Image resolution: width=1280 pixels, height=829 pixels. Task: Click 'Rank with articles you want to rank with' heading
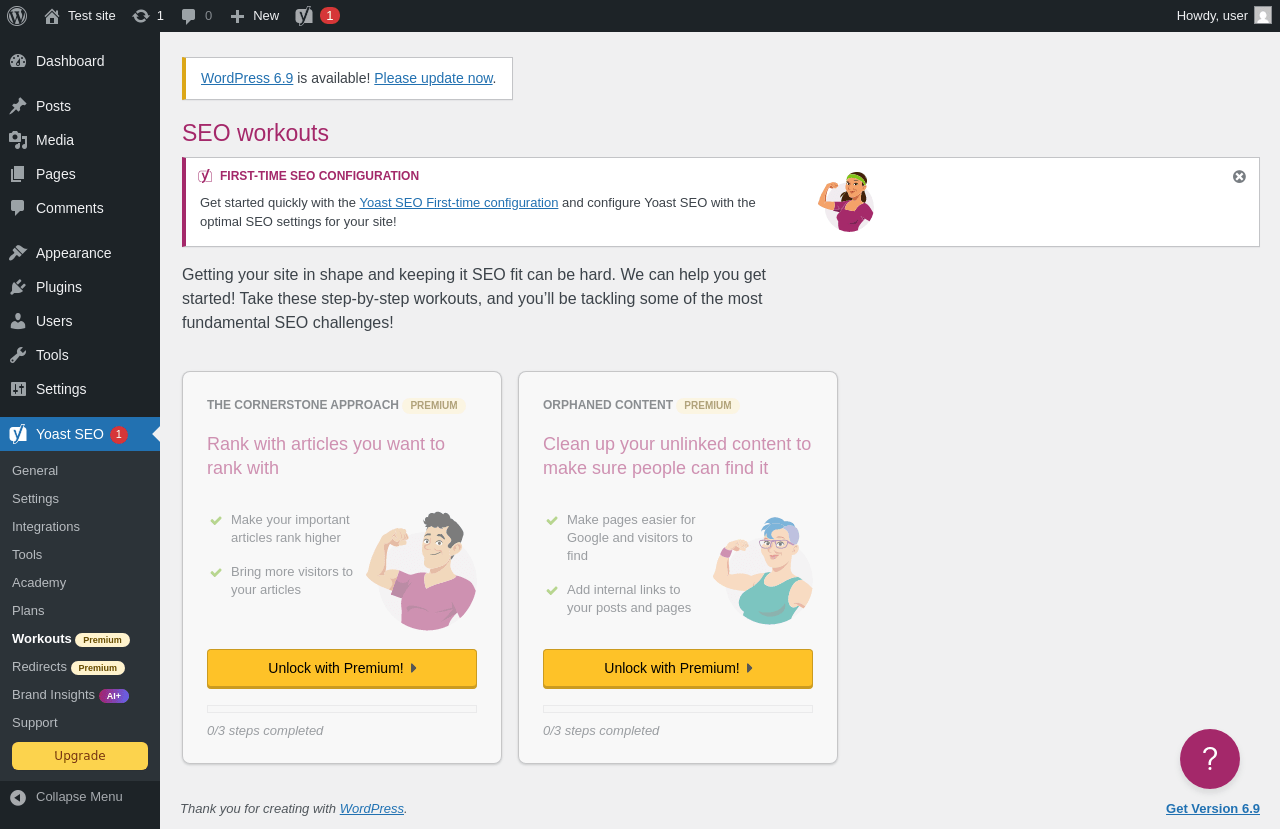(326, 456)
